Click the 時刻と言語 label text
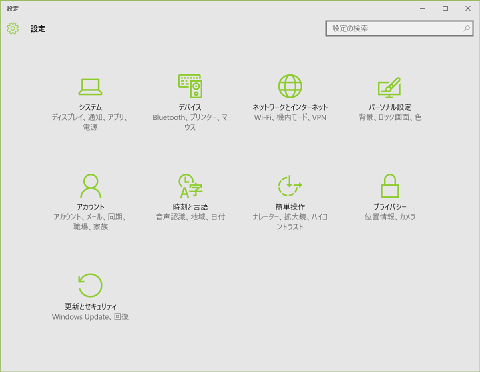 pyautogui.click(x=190, y=207)
